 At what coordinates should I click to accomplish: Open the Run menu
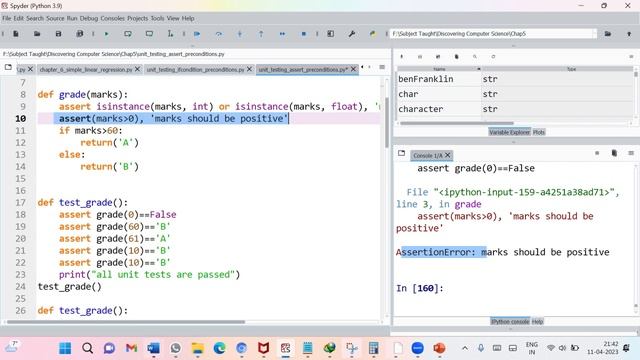(x=72, y=18)
